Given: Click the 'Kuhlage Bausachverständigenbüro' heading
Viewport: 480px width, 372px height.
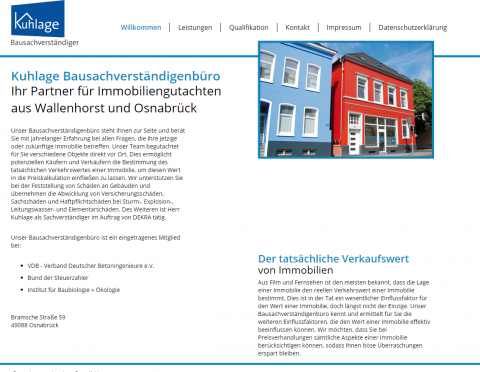Looking at the screenshot, I should point(116,76).
